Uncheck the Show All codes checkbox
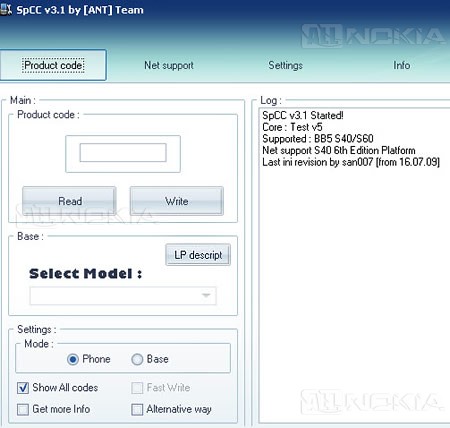 click(23, 388)
